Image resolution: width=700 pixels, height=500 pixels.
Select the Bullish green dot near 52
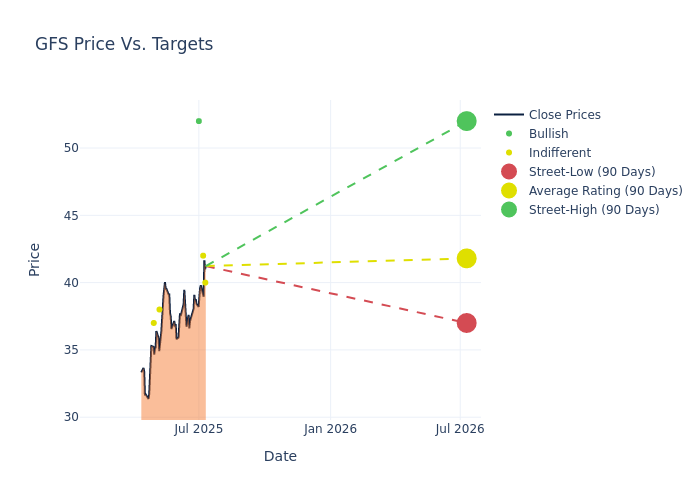click(199, 121)
